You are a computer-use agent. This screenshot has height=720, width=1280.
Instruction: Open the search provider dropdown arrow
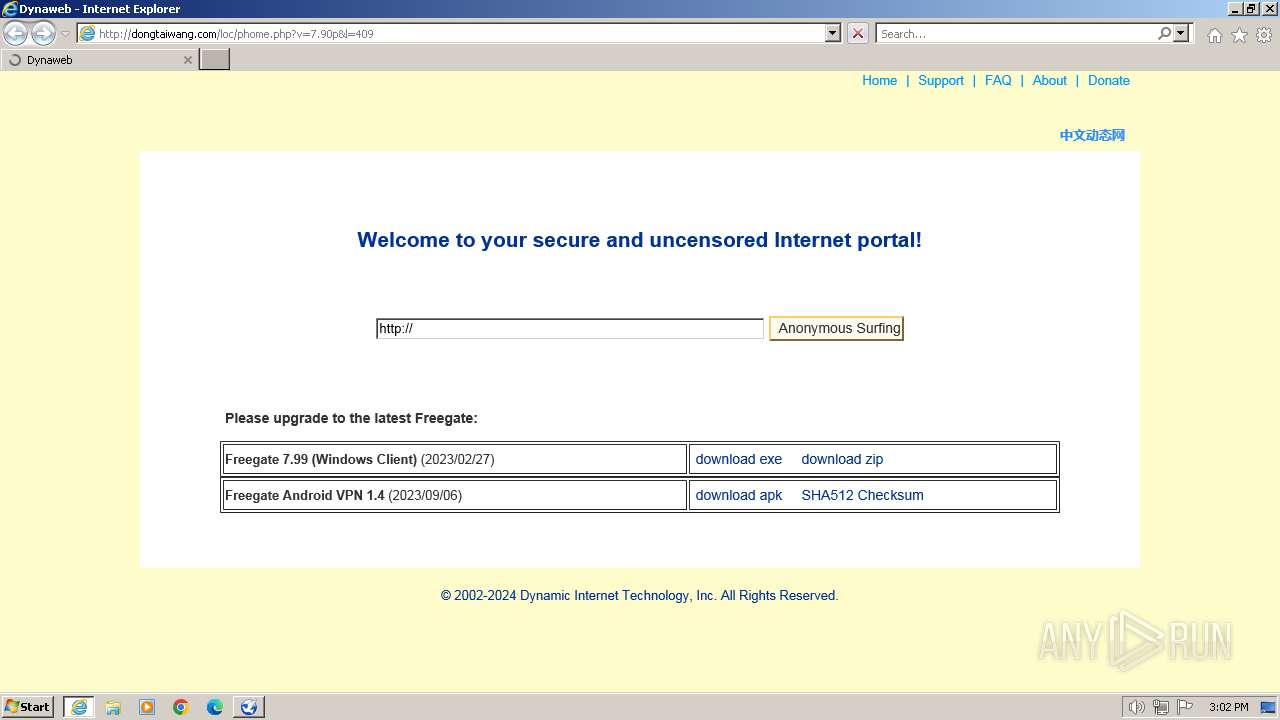tap(1181, 33)
